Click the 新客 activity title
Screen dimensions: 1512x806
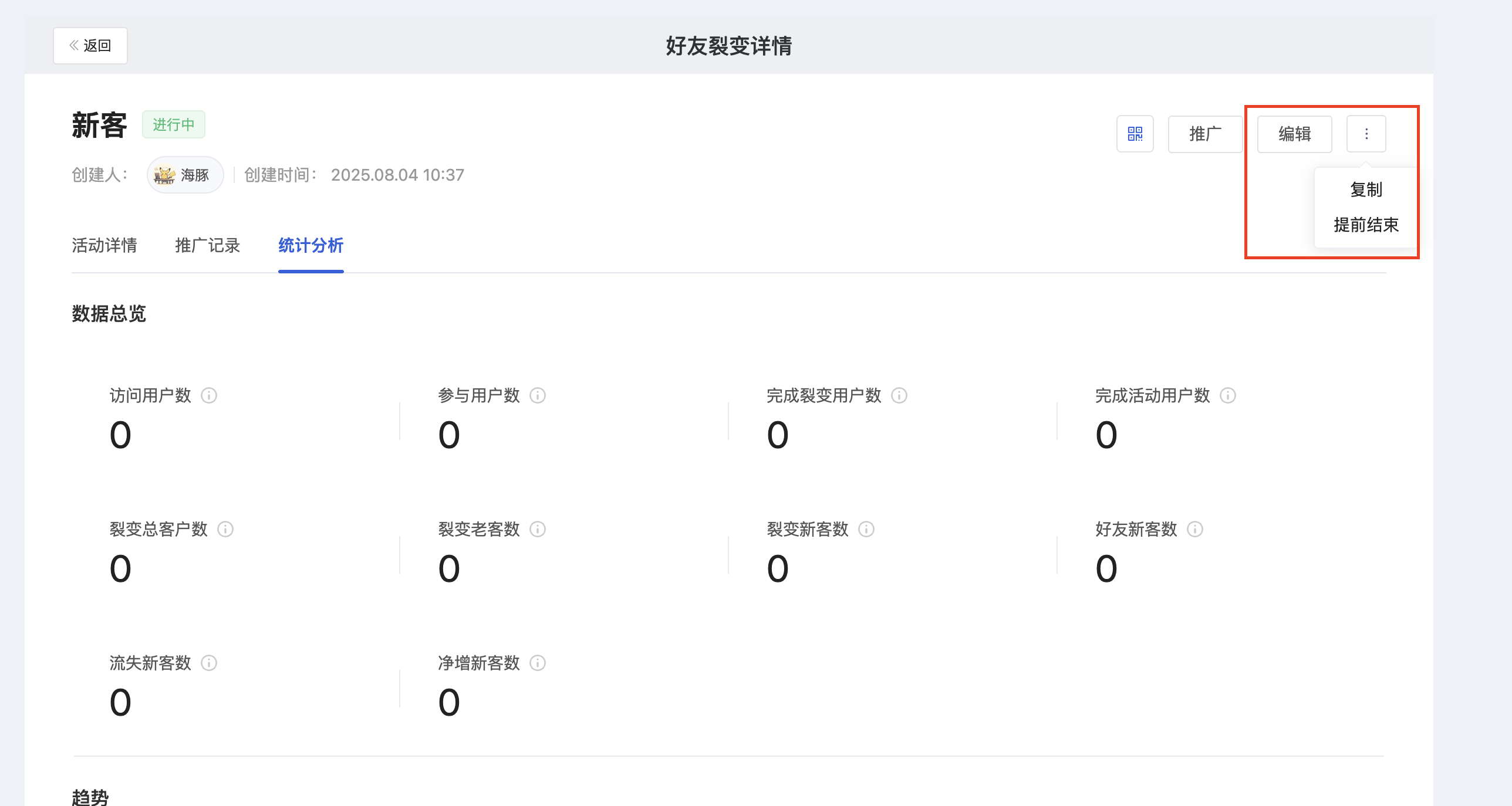[x=99, y=125]
